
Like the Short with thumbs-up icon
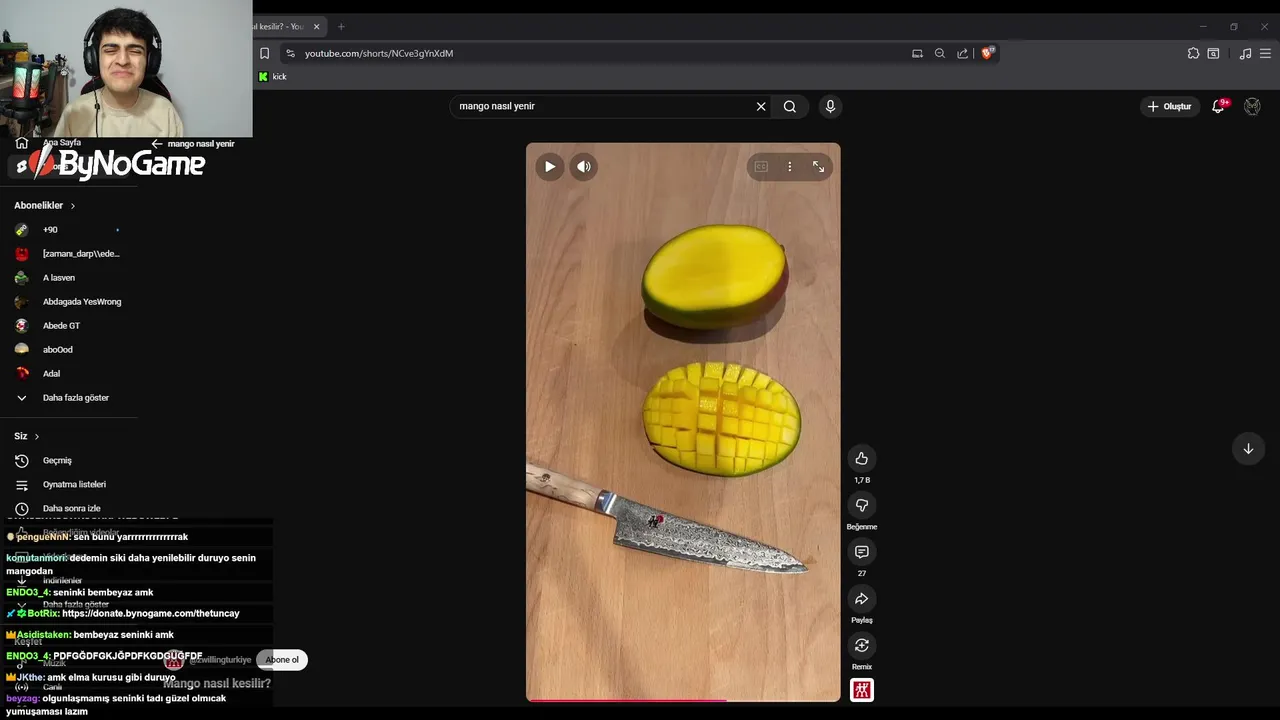coord(861,458)
